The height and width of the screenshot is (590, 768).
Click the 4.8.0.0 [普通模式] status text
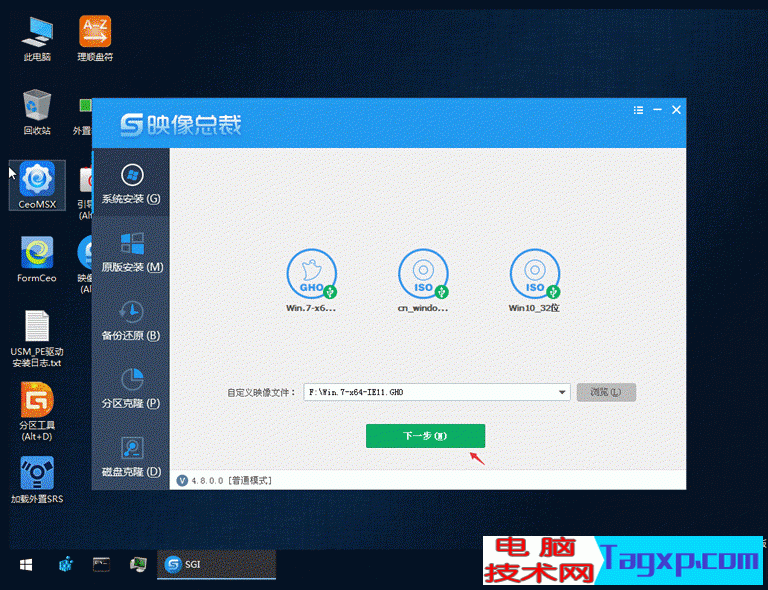[x=231, y=481]
